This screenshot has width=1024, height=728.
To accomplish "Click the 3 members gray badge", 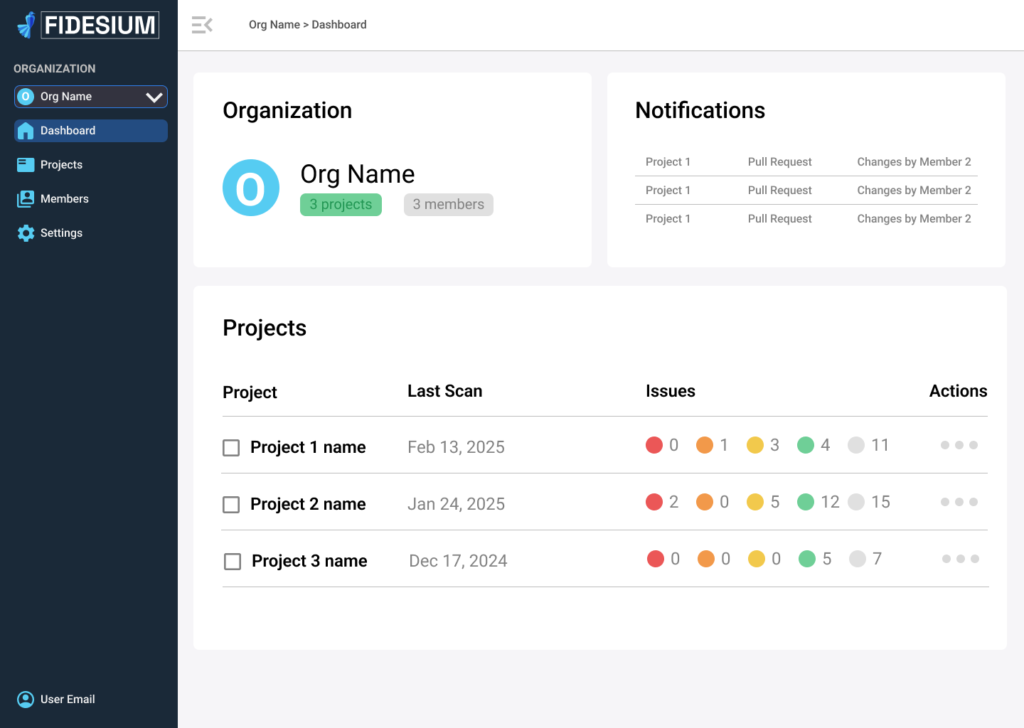I will pyautogui.click(x=449, y=204).
